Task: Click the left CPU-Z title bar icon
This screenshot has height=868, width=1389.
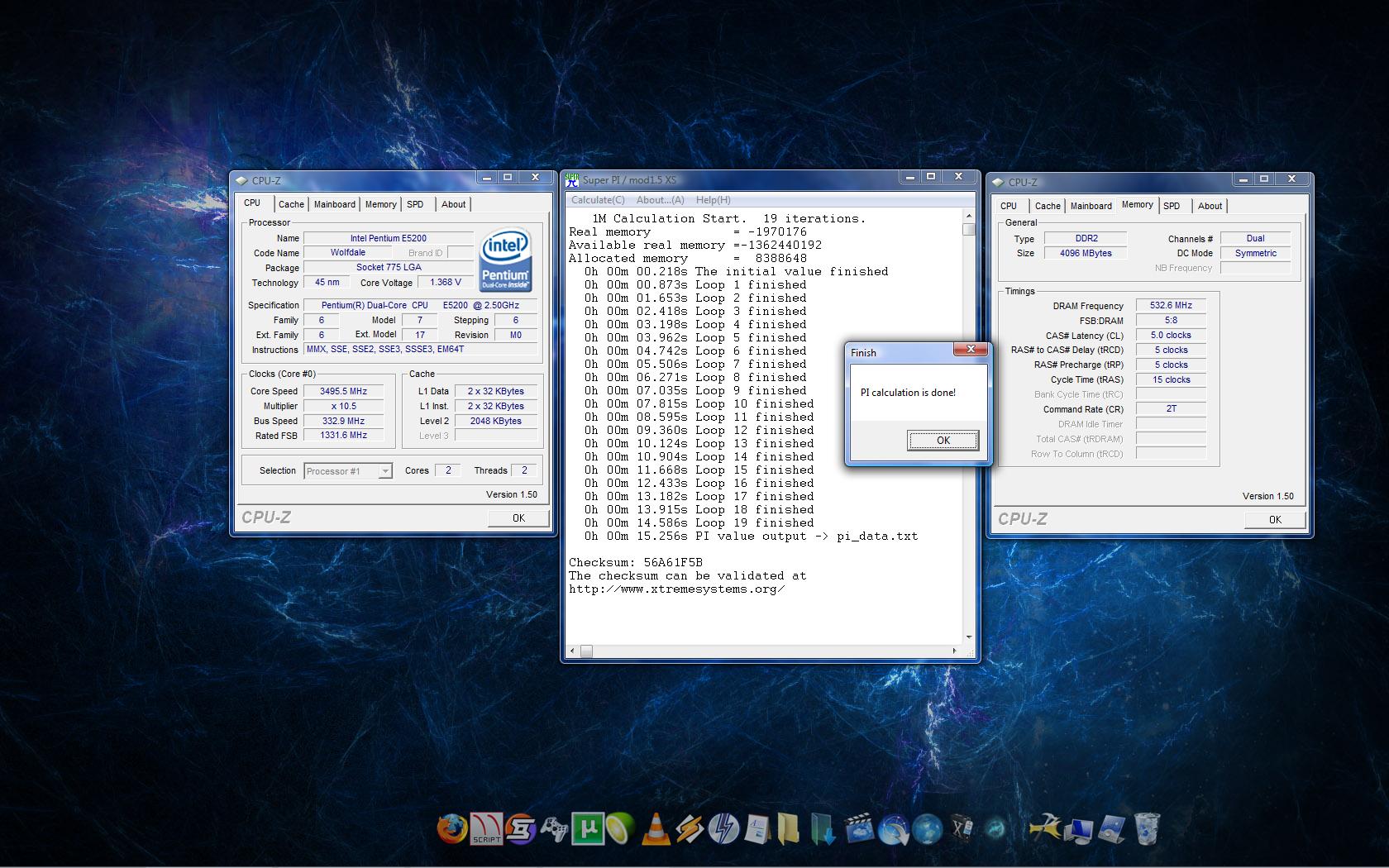Action: click(x=241, y=180)
